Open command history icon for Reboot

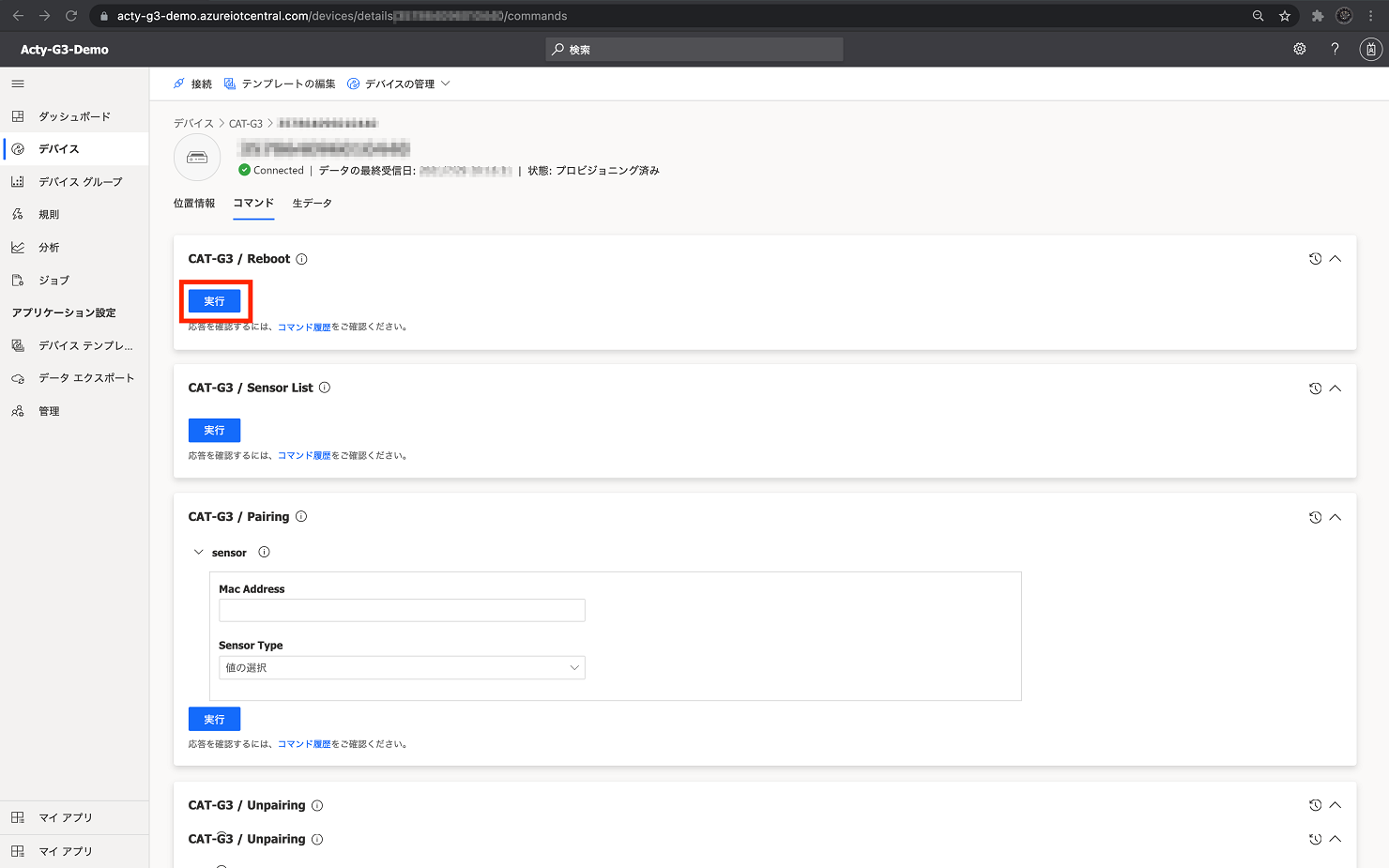pyautogui.click(x=1315, y=259)
